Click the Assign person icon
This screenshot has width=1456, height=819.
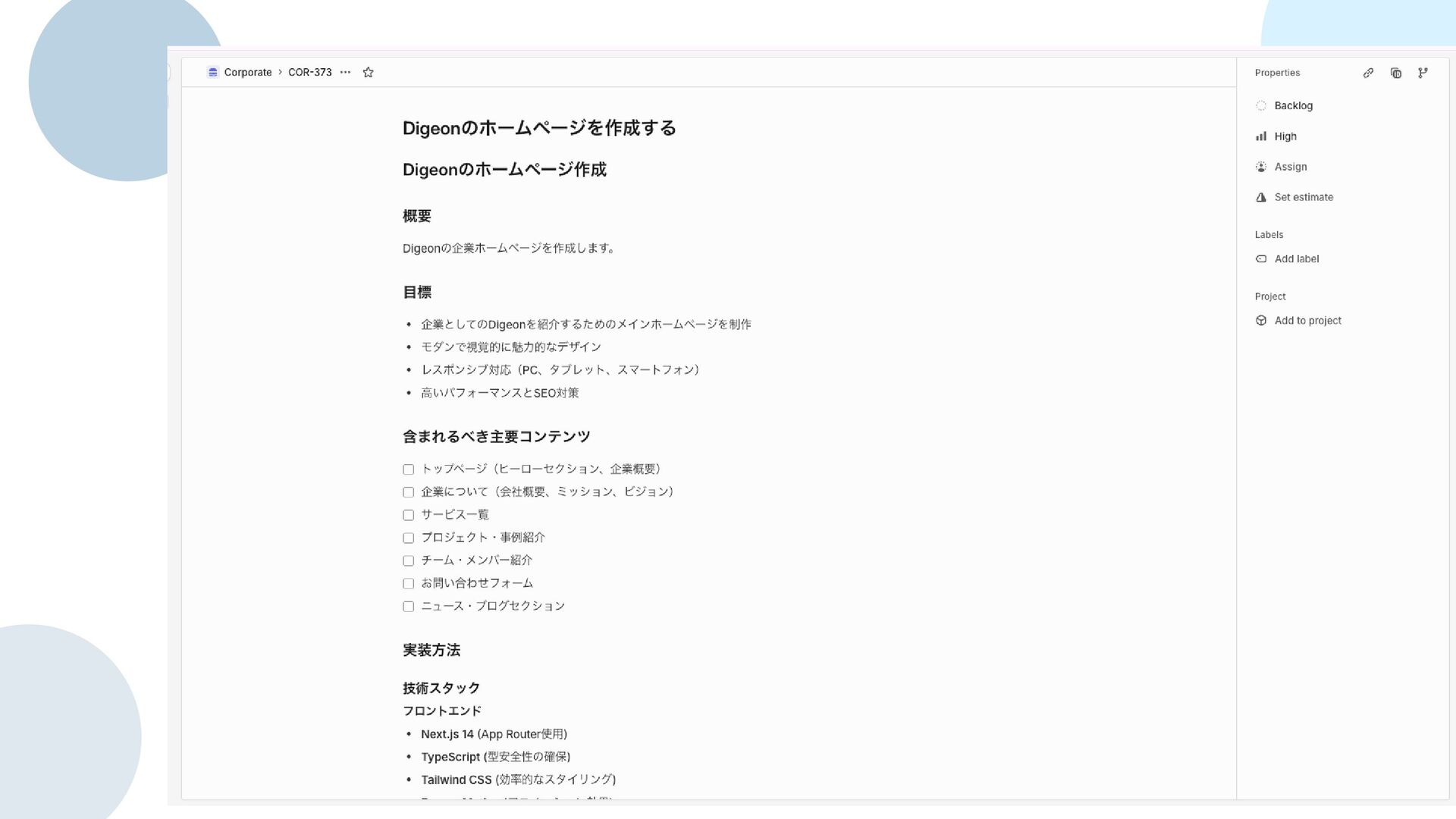[1261, 167]
